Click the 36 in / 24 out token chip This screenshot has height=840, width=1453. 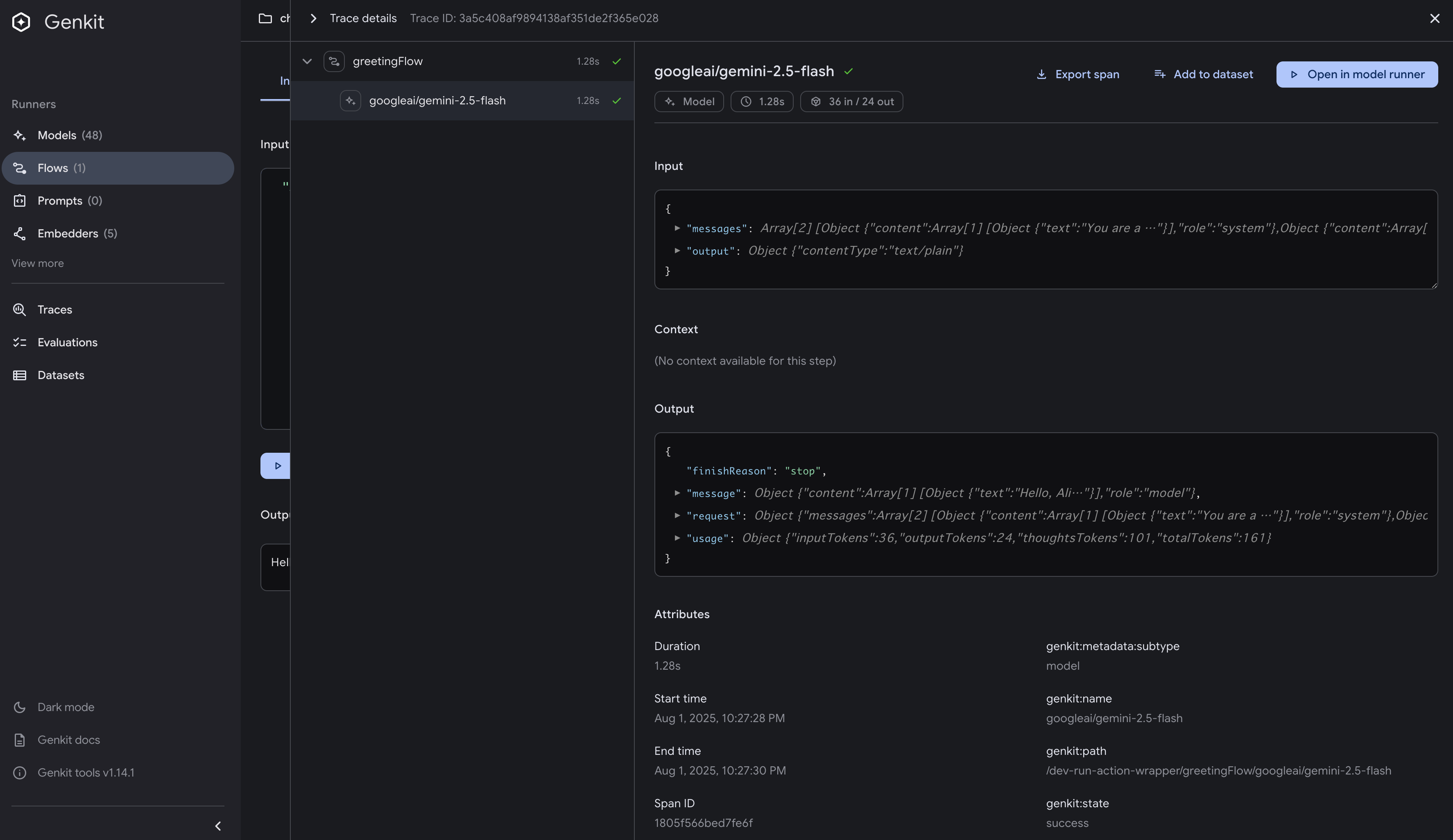851,102
